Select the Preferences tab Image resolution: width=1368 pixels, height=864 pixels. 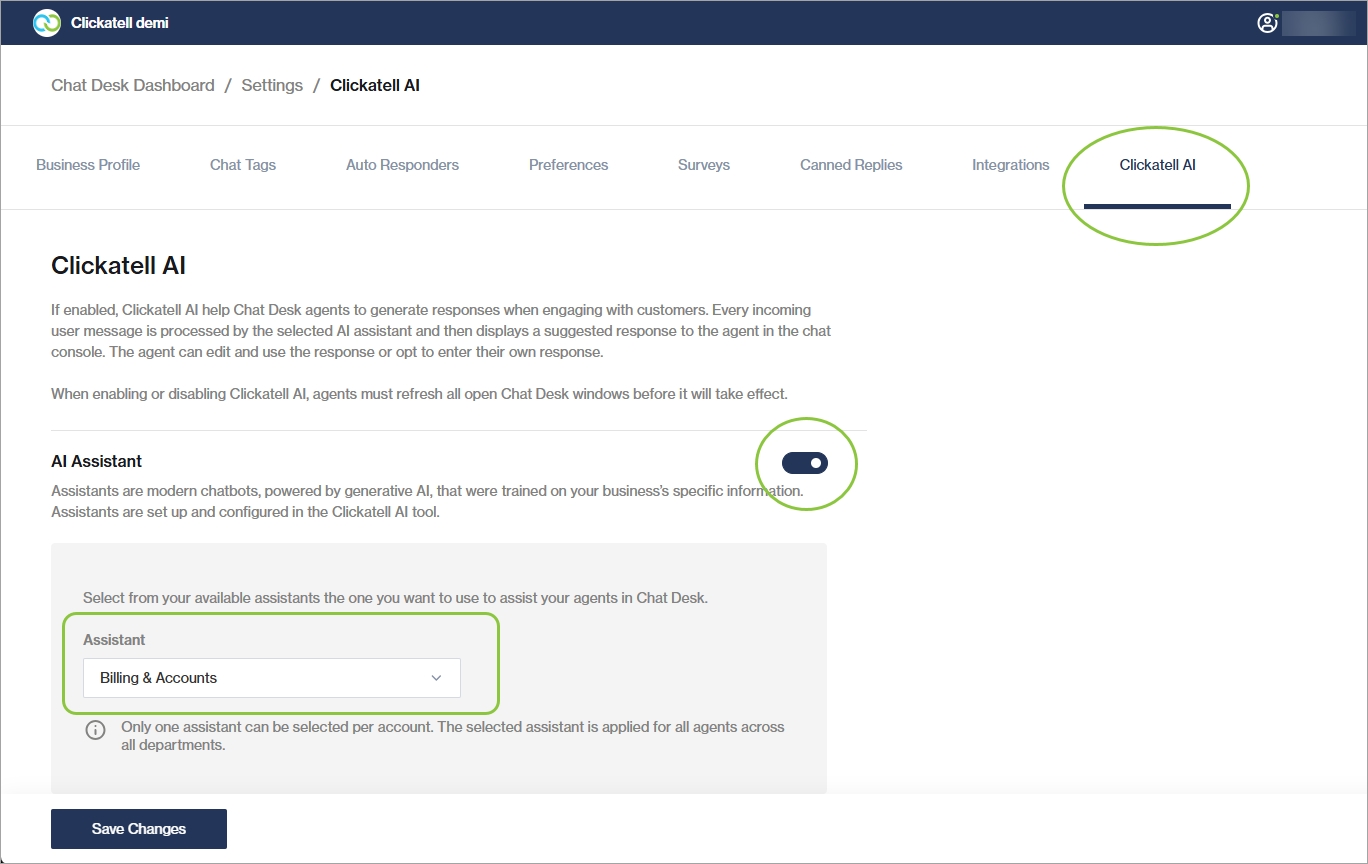pyautogui.click(x=568, y=165)
